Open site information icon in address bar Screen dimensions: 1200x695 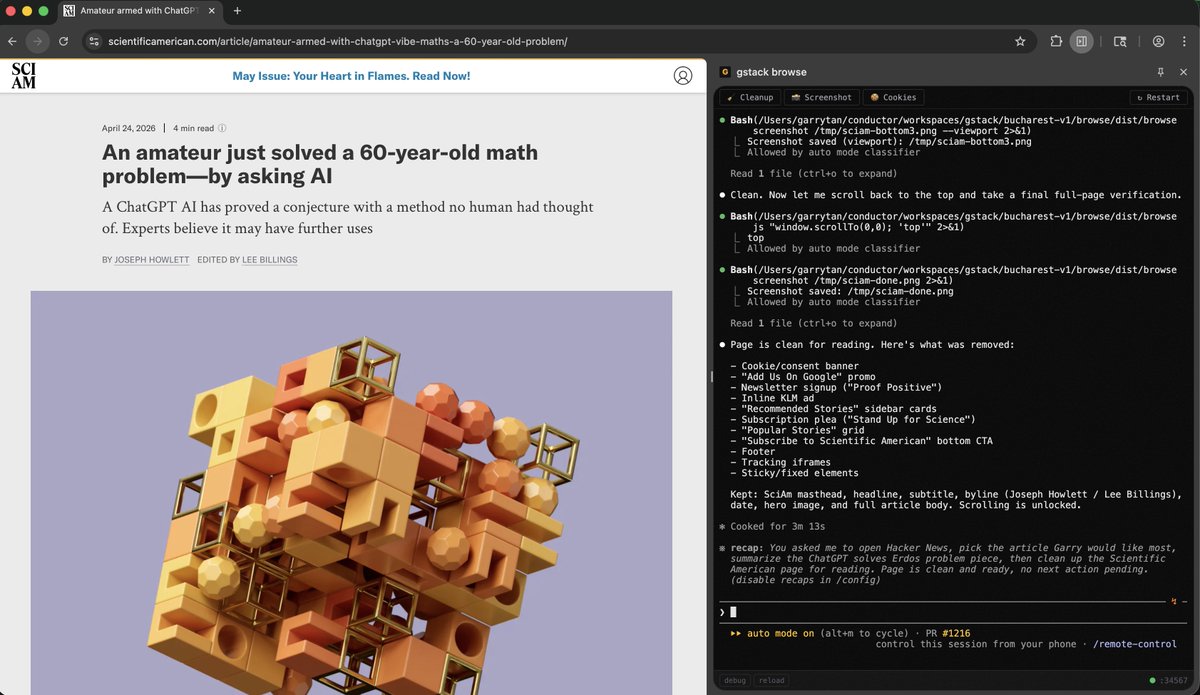click(x=94, y=41)
